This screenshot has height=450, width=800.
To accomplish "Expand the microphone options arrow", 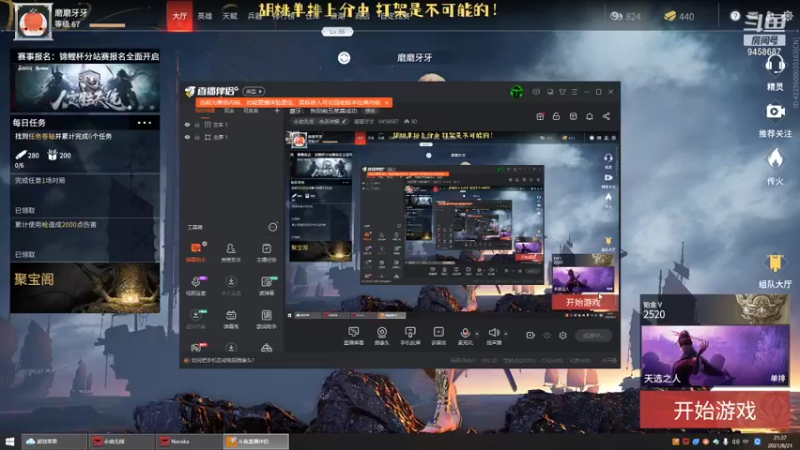I will (x=477, y=334).
